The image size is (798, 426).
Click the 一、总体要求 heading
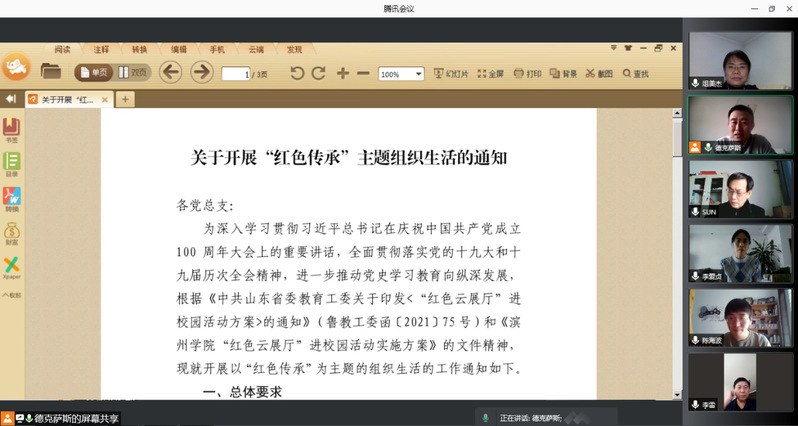coord(242,391)
